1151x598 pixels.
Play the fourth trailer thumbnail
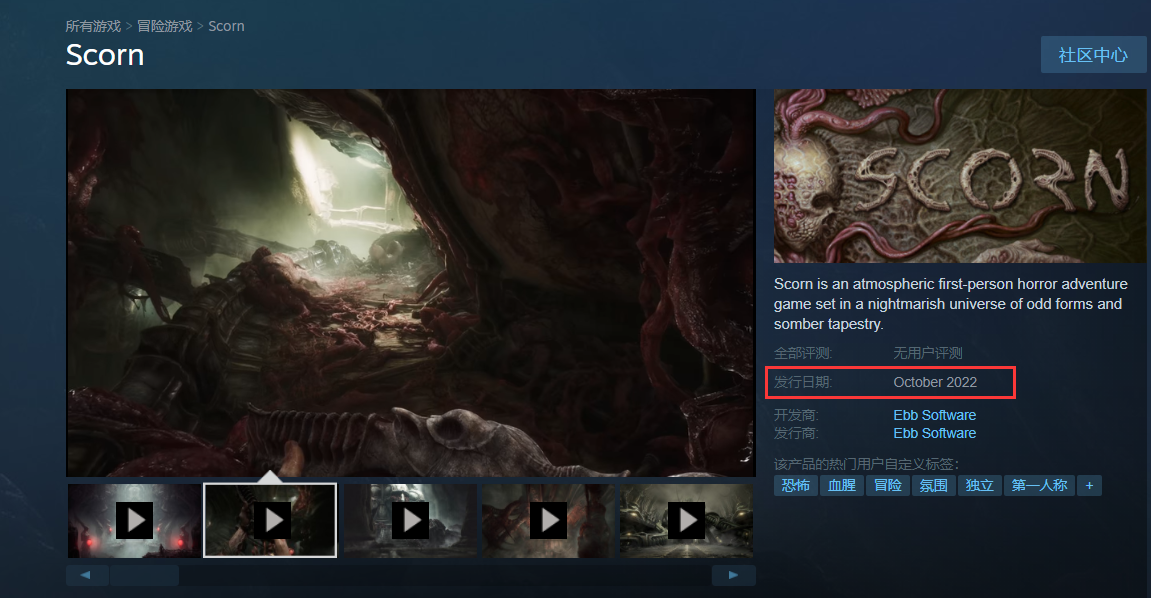tap(548, 520)
